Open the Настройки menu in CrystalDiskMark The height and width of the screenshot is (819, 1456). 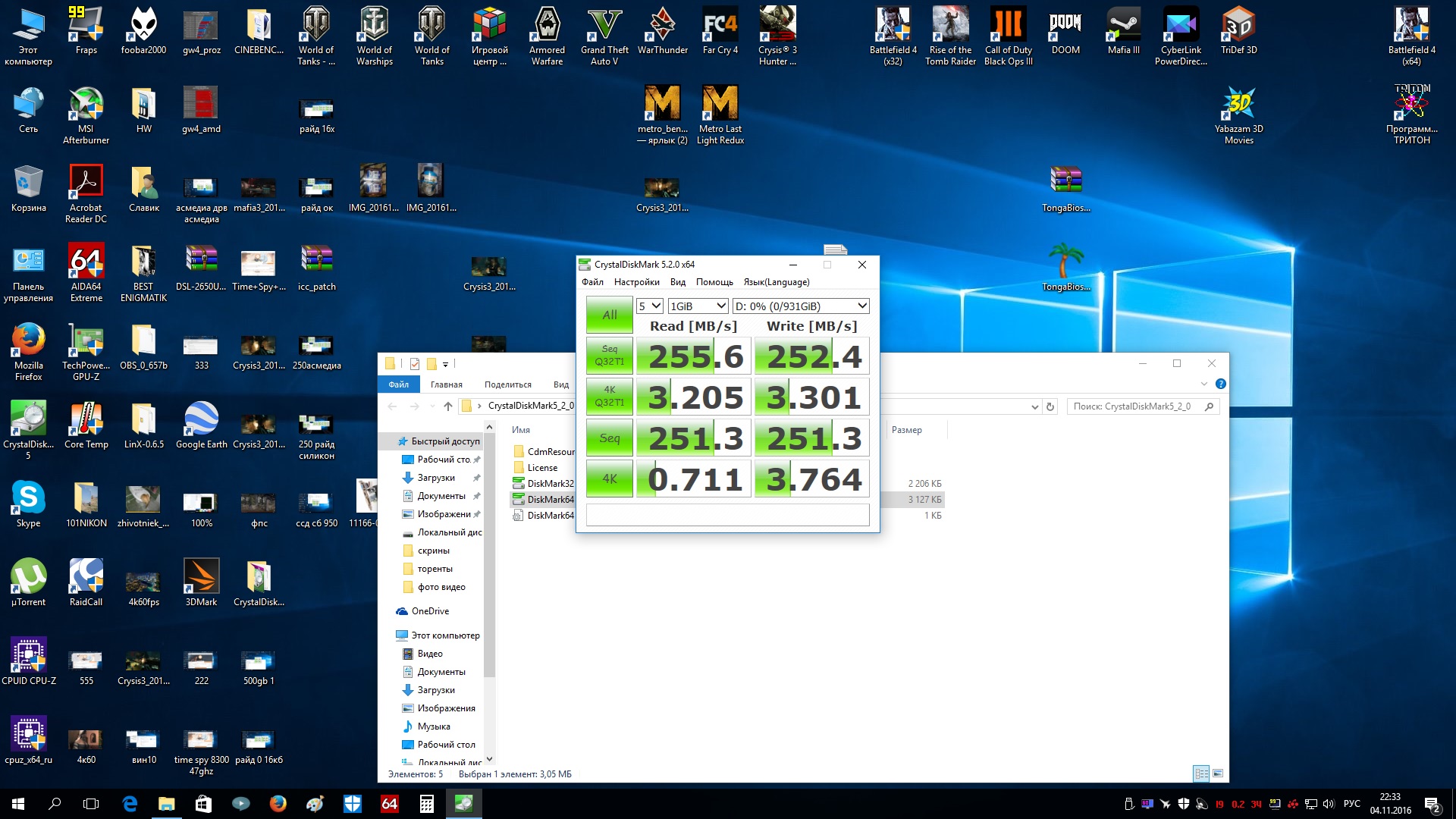[636, 282]
